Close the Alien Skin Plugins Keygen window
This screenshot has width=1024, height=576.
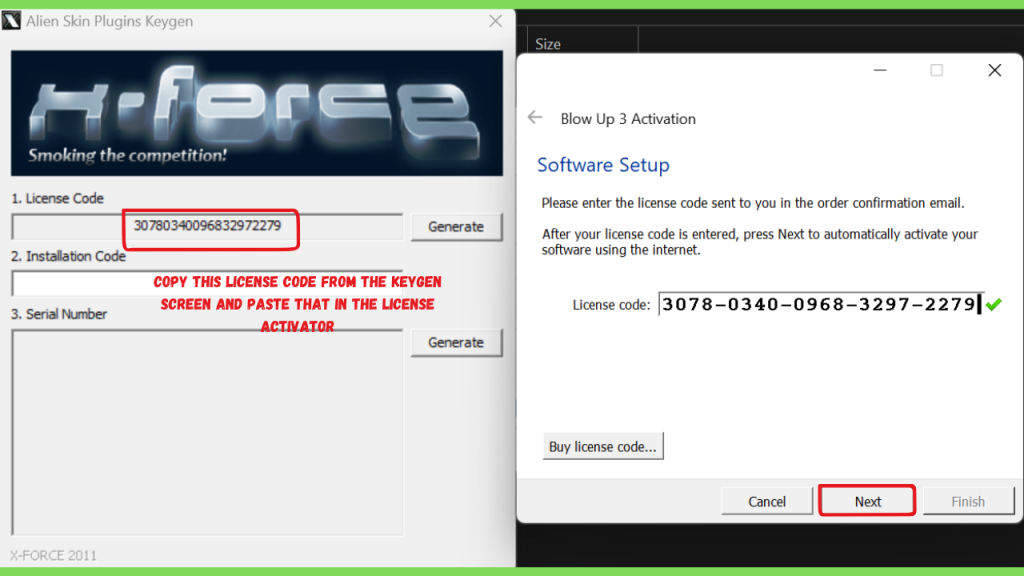coord(496,21)
